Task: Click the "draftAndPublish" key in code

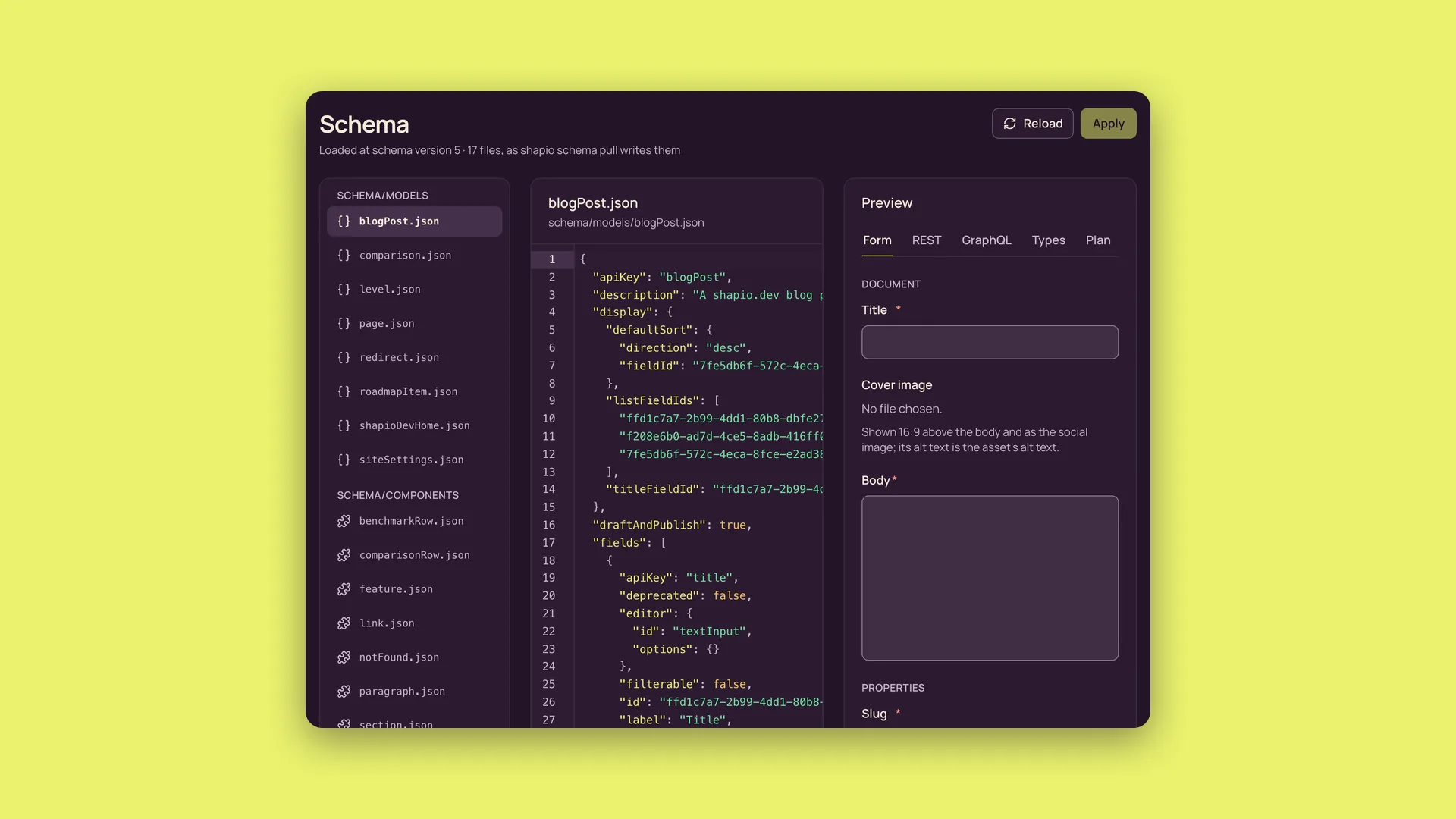Action: (649, 525)
